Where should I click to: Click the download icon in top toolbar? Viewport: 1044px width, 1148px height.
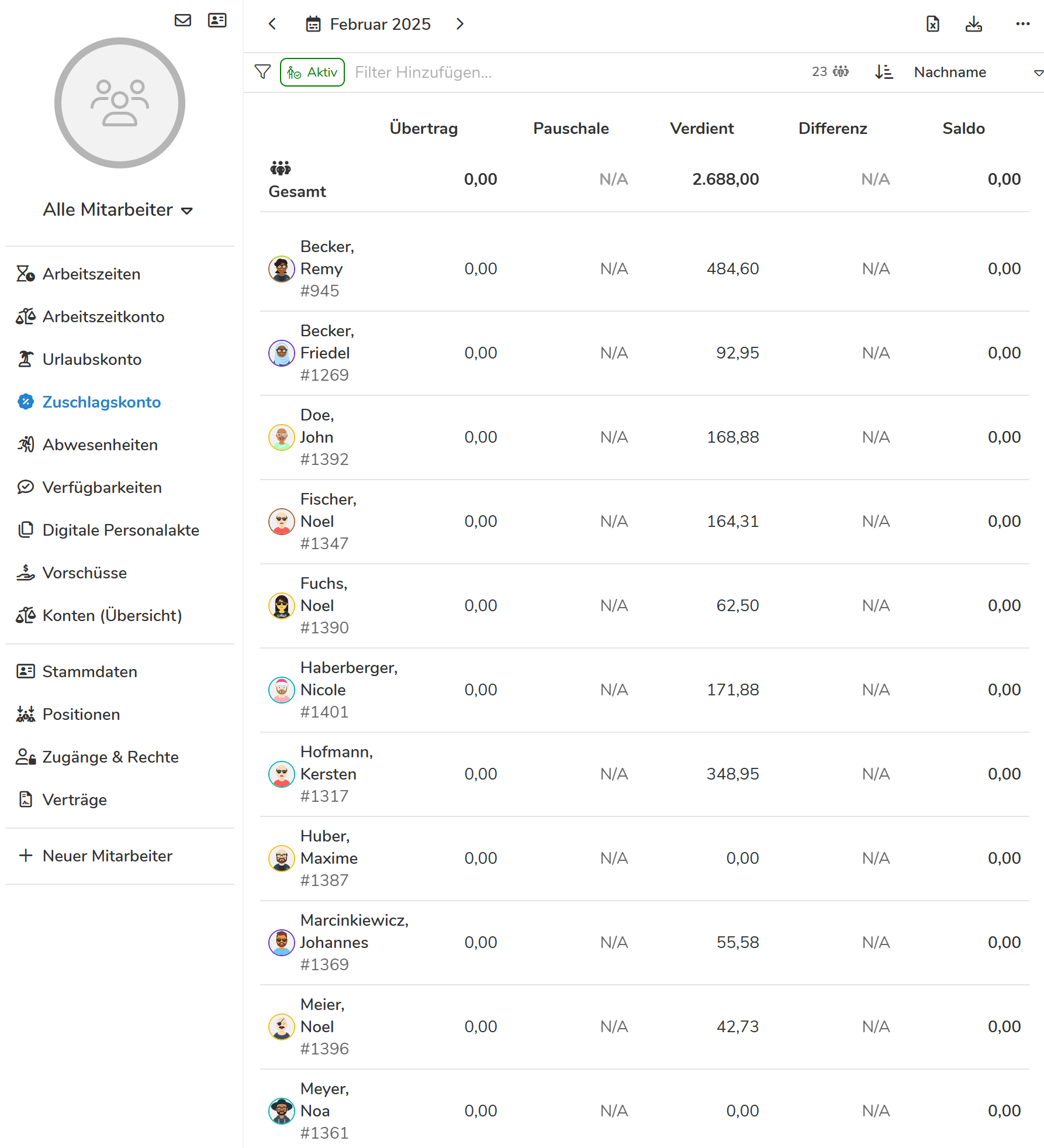(x=974, y=24)
